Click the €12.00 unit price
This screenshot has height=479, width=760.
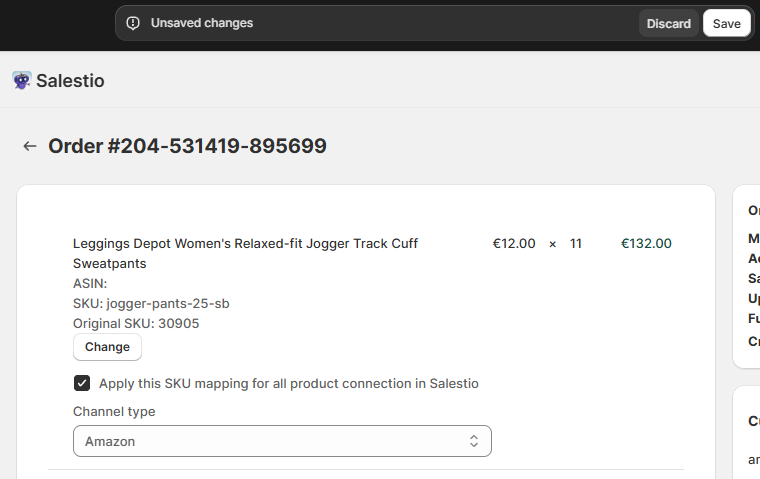514,244
